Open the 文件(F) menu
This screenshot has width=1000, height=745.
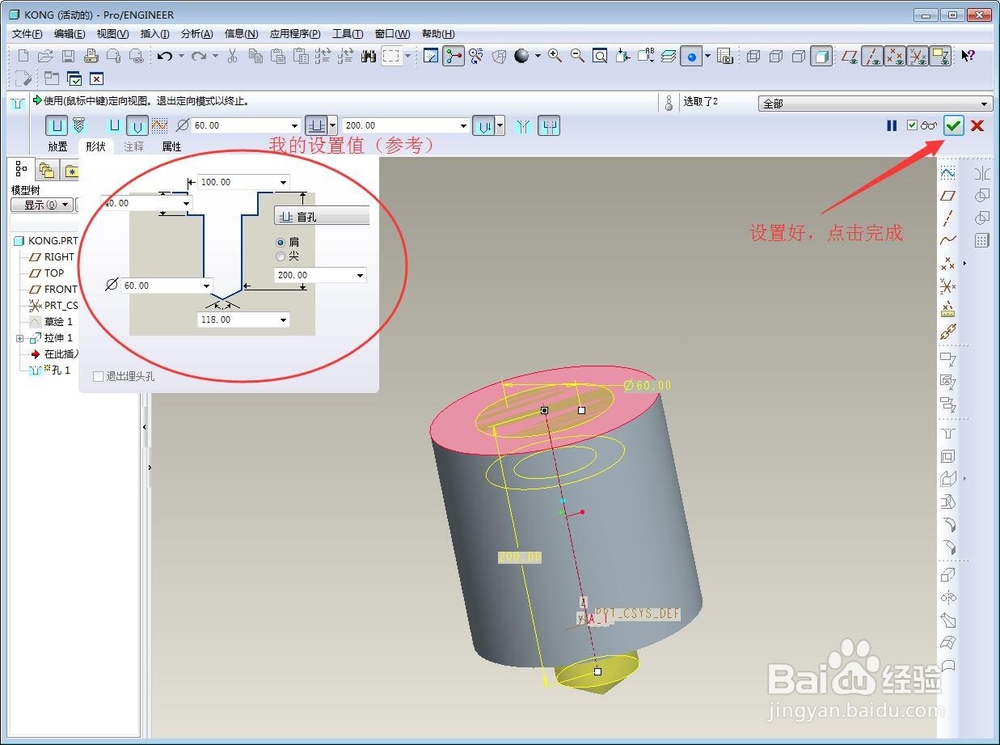pos(27,34)
